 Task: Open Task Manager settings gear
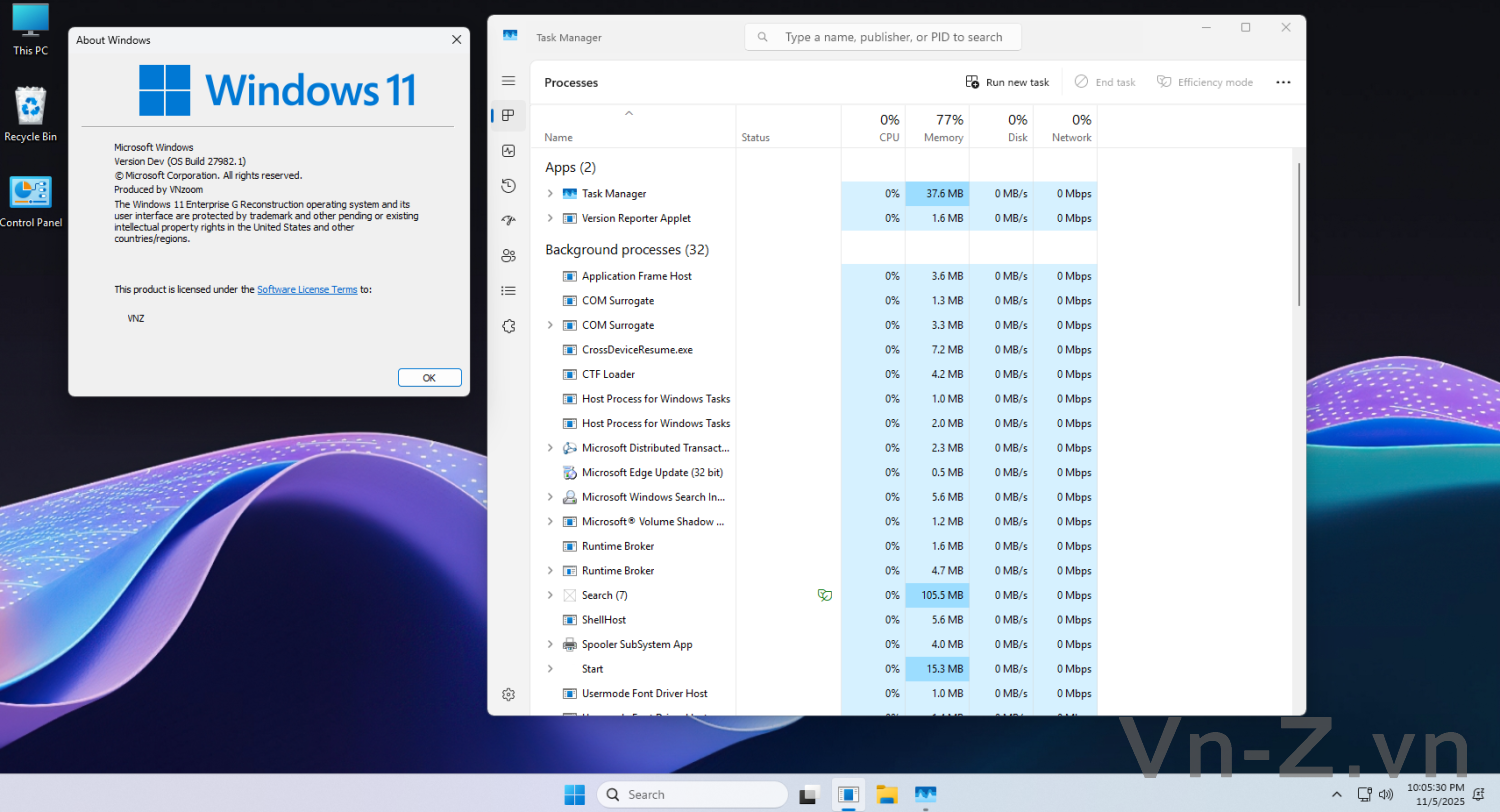pyautogui.click(x=508, y=694)
